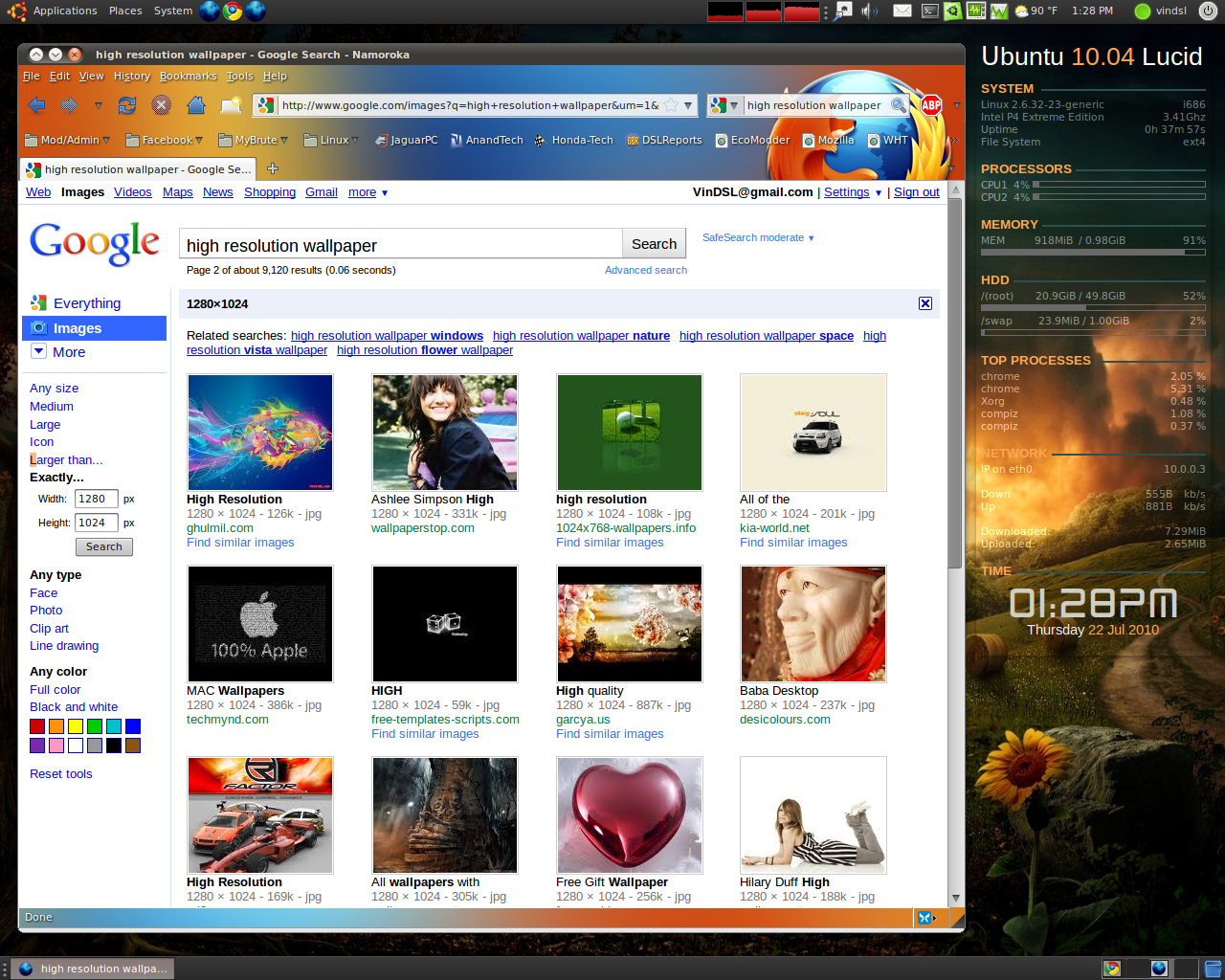Click the red Stop loading icon

tap(162, 105)
